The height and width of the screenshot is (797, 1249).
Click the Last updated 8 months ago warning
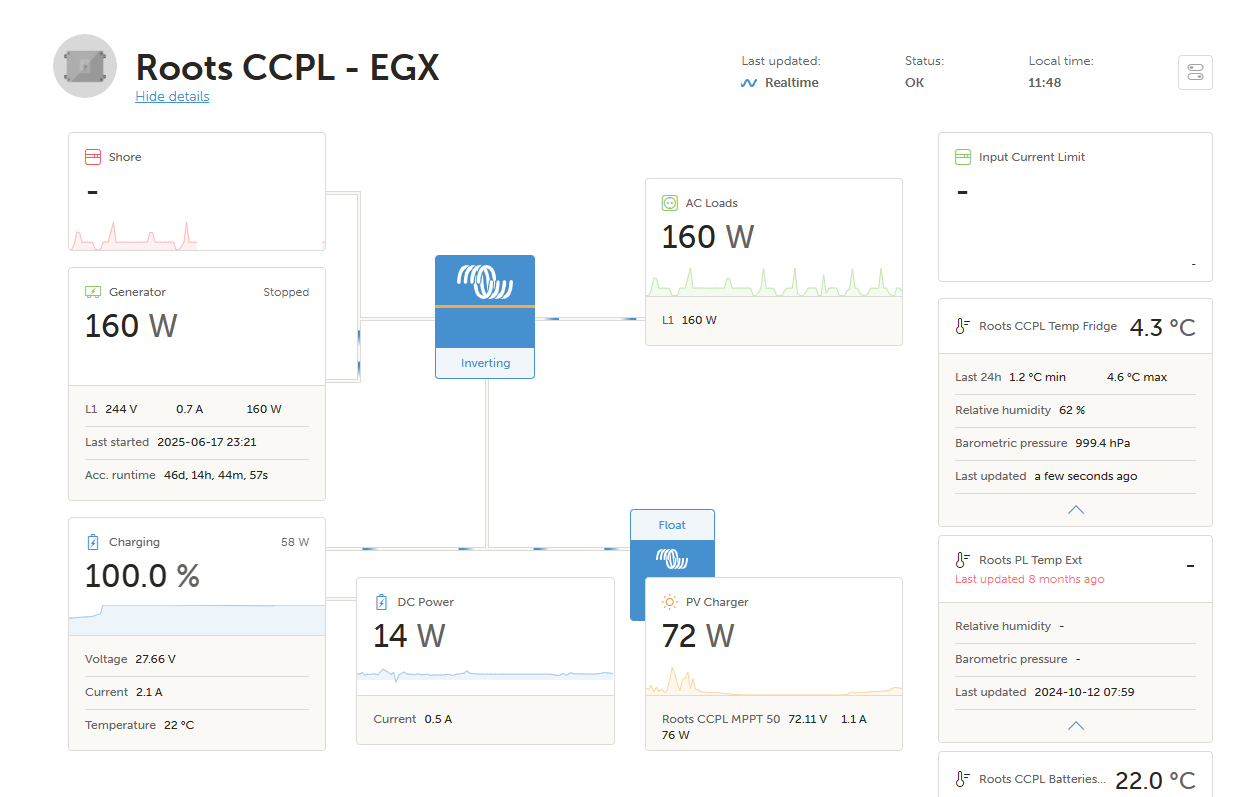pos(1029,579)
